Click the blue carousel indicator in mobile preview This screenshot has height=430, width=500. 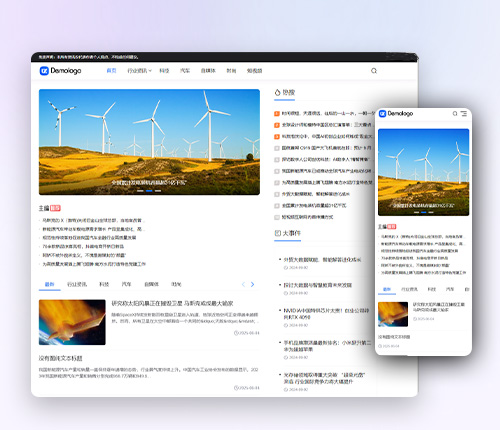tap(424, 212)
